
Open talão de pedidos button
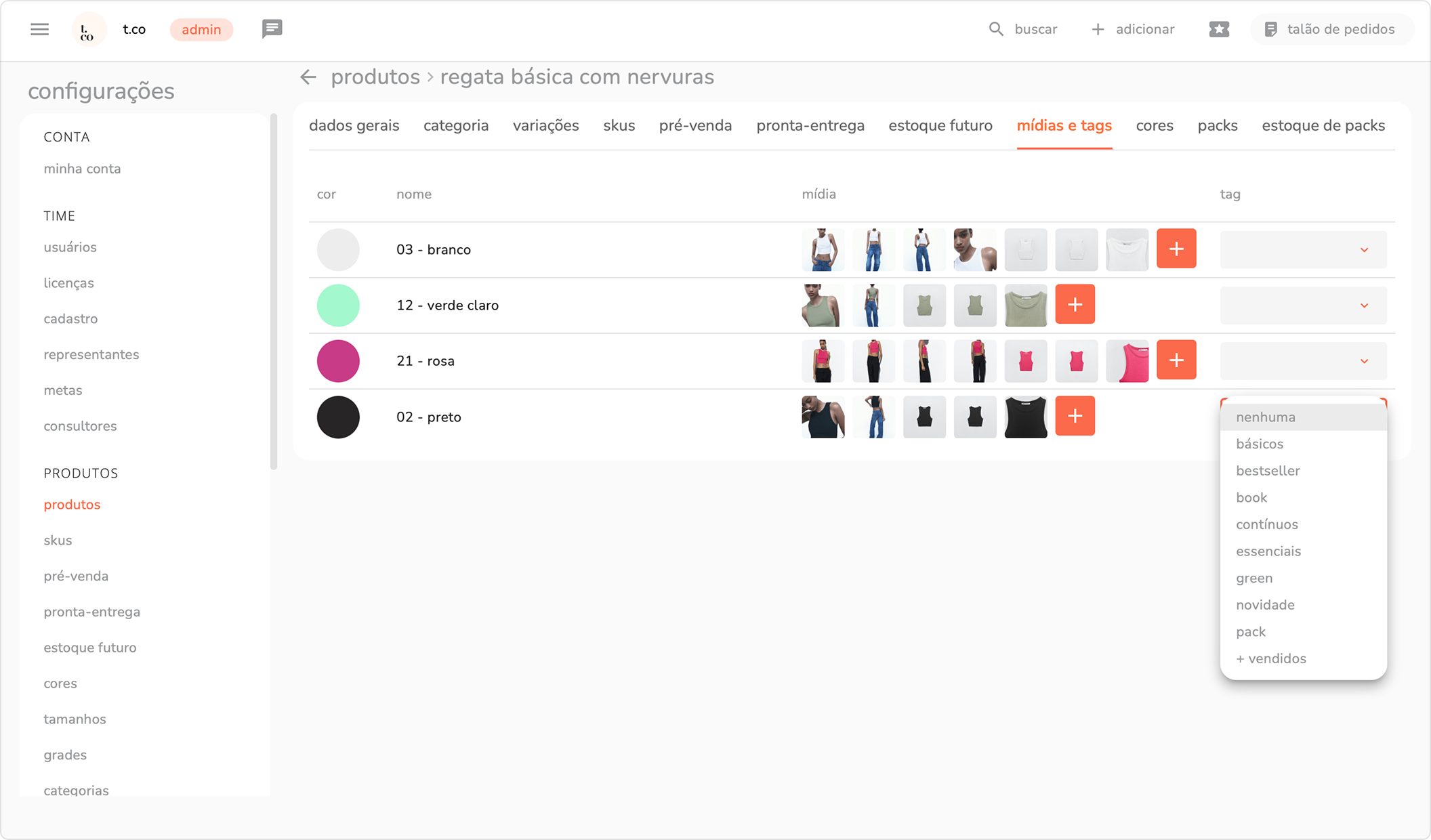point(1331,29)
